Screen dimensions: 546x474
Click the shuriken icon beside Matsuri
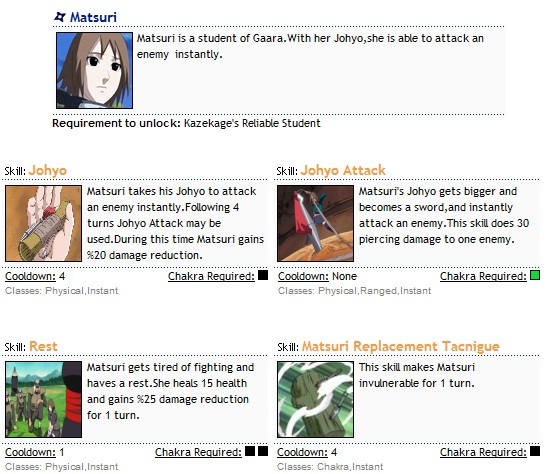[x=60, y=16]
